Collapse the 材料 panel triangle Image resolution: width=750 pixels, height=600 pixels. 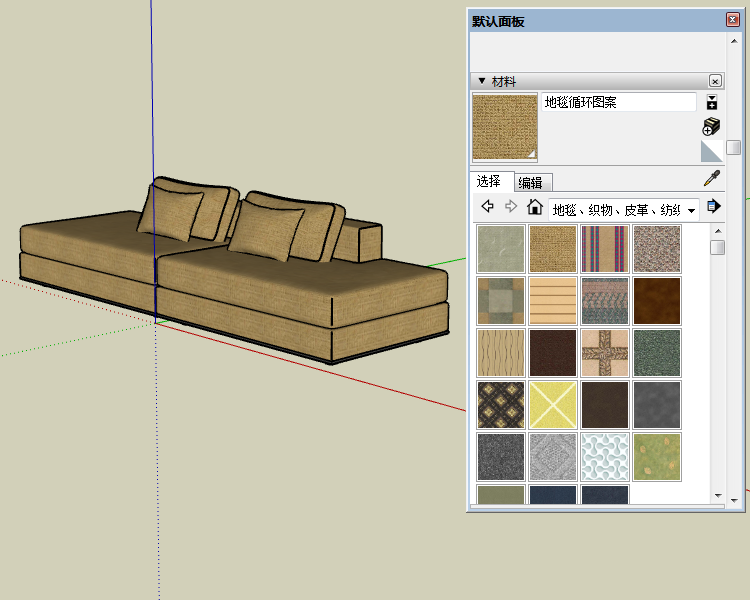pos(481,81)
